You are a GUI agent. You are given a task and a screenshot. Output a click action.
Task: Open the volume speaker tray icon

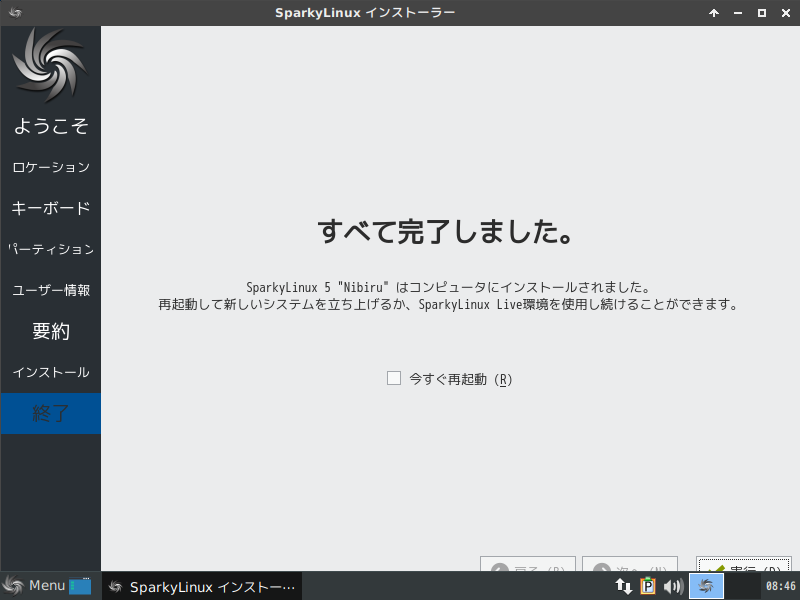point(673,586)
